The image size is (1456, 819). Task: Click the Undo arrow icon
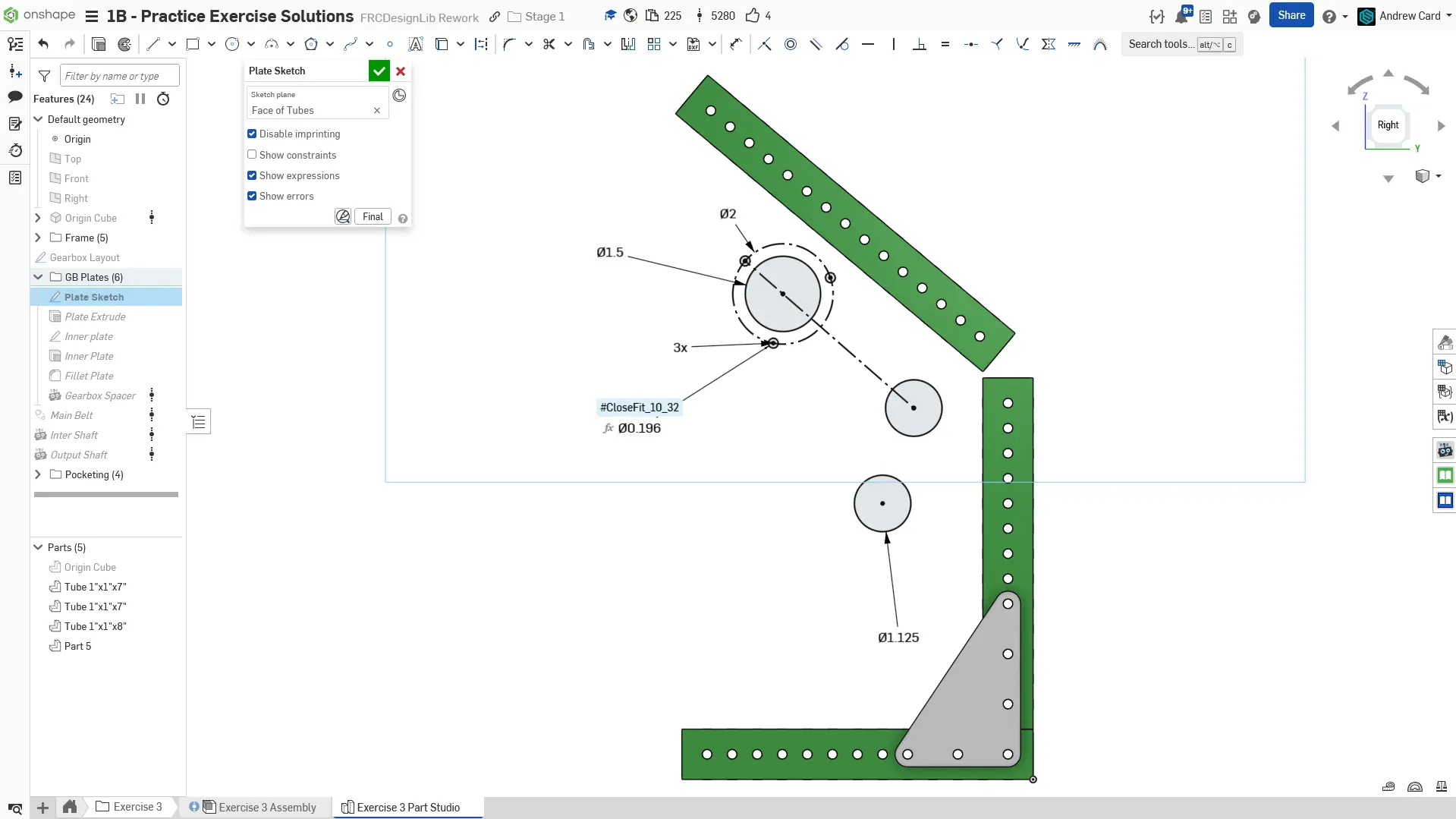43,44
